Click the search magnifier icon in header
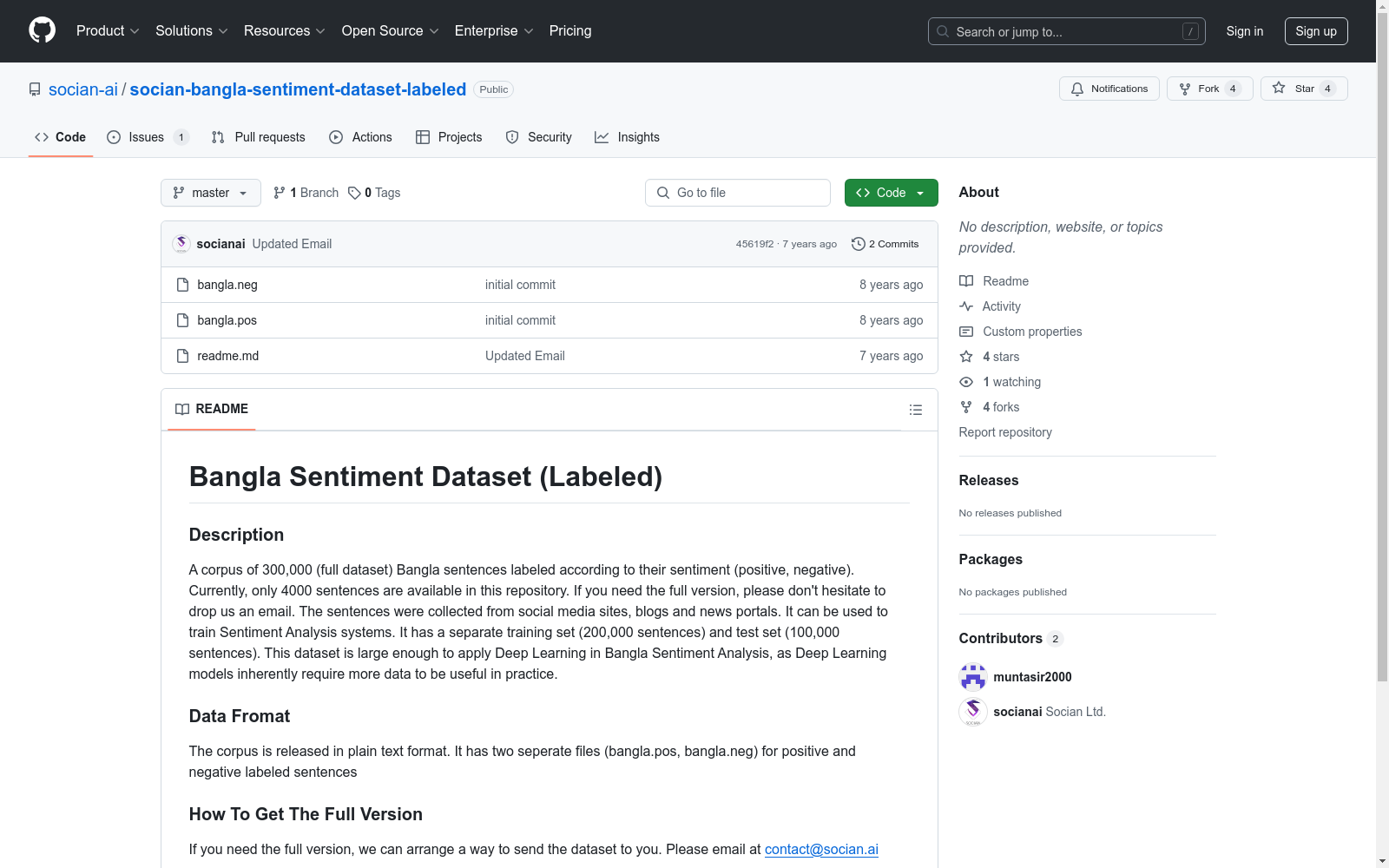The image size is (1389, 868). pos(943,31)
